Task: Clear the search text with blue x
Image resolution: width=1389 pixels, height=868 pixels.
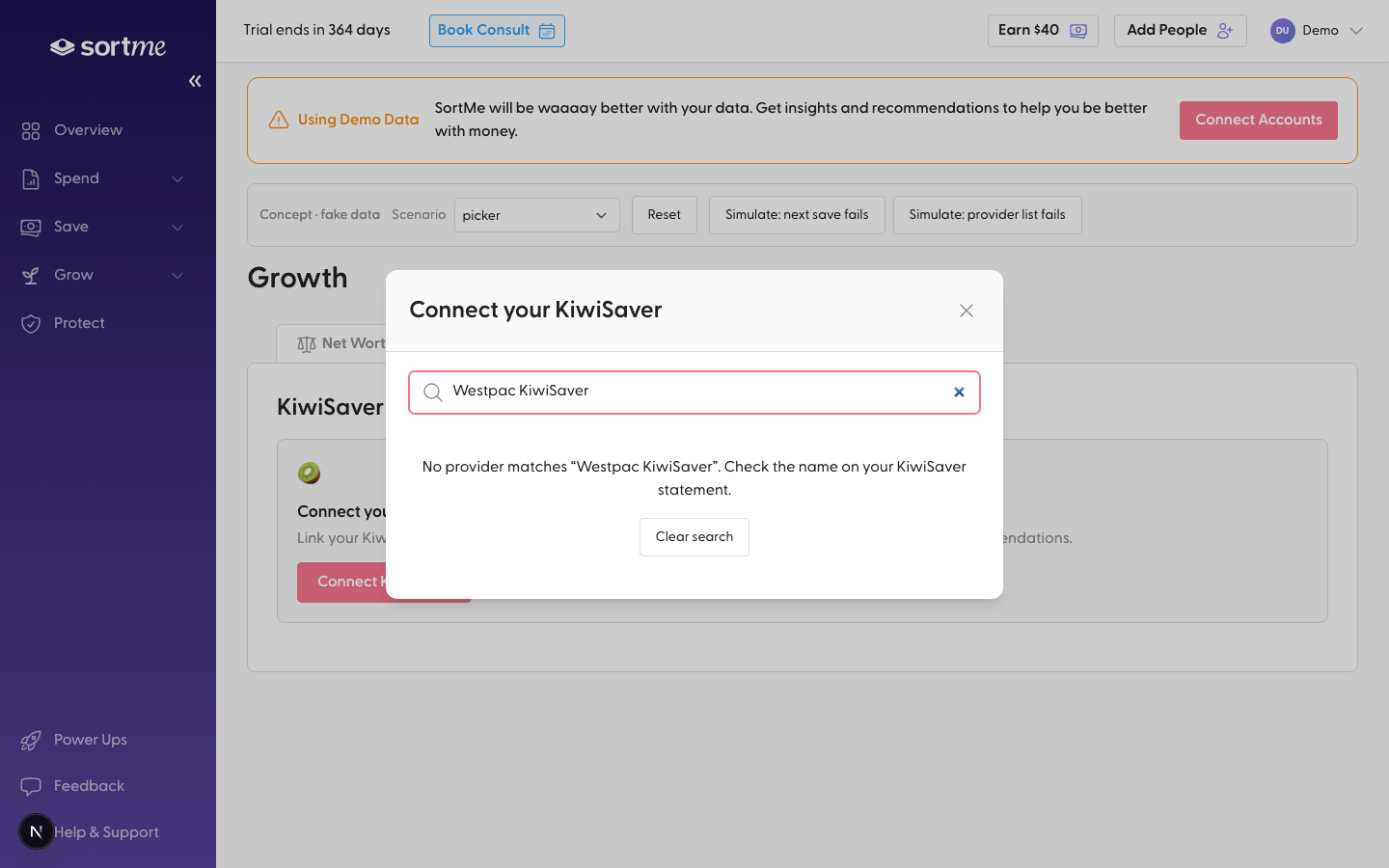Action: [959, 392]
